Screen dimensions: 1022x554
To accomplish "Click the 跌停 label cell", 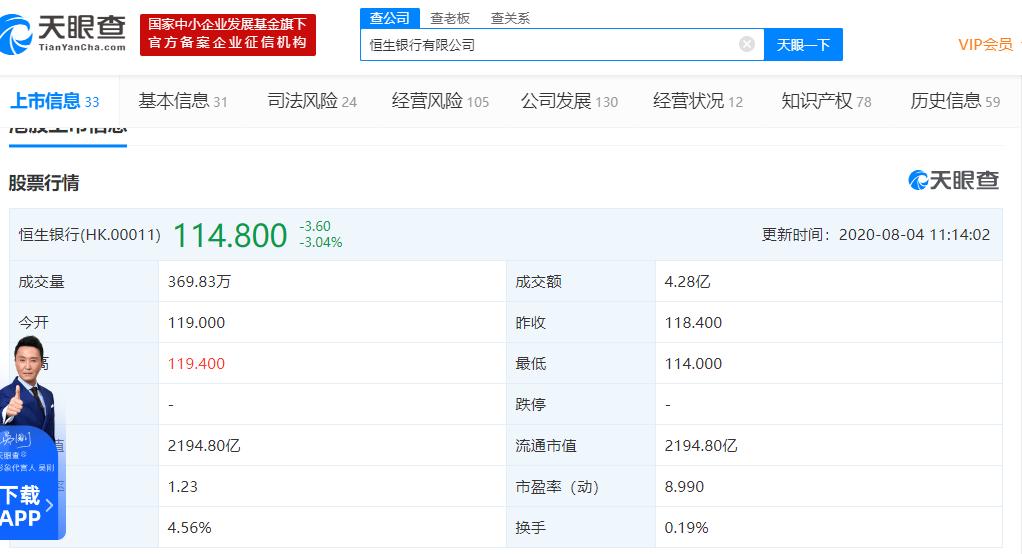I will 581,405.
